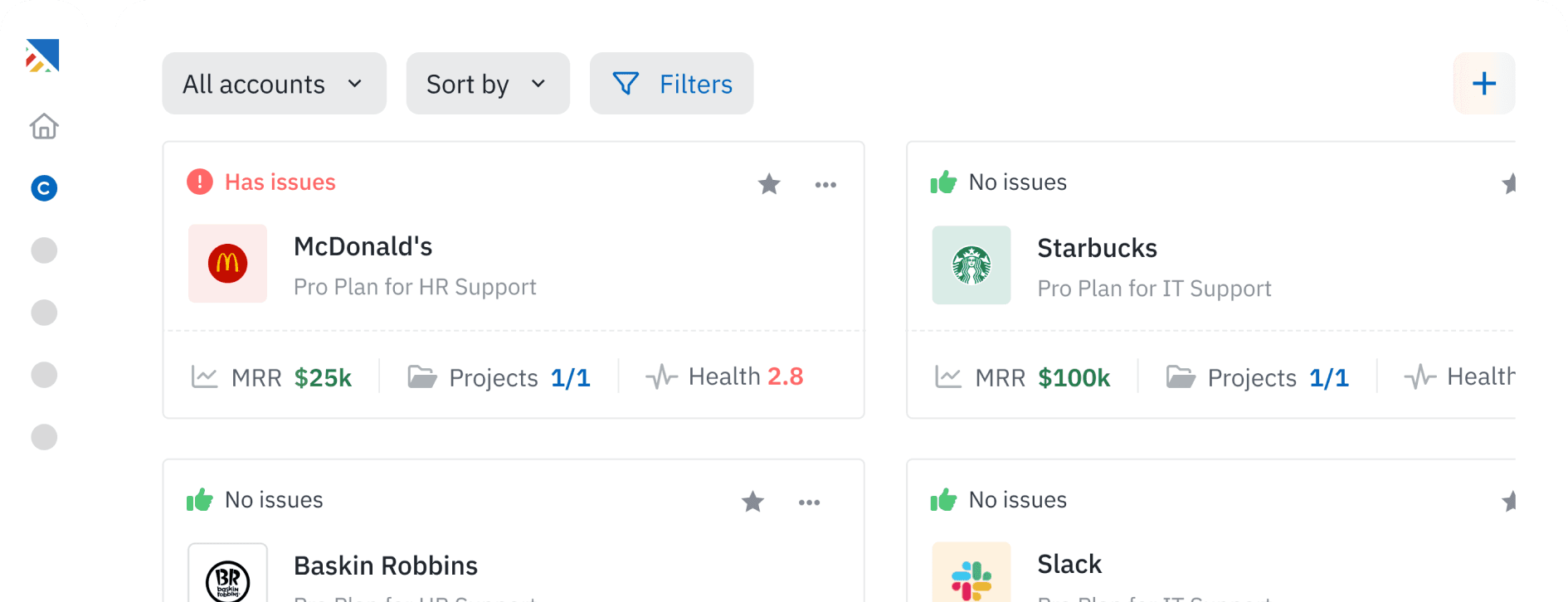Click the No issues label on Baskin Robbins card

click(x=274, y=499)
